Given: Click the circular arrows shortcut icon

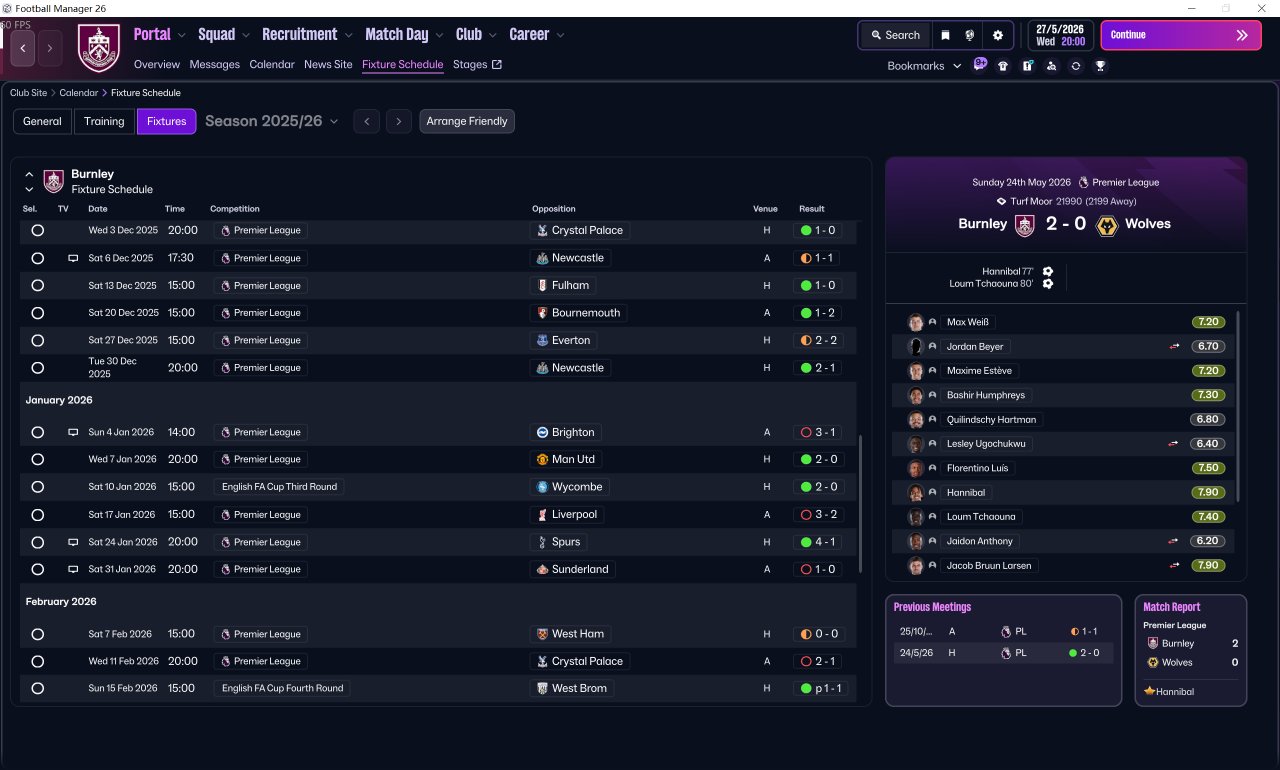Looking at the screenshot, I should pyautogui.click(x=1075, y=66).
